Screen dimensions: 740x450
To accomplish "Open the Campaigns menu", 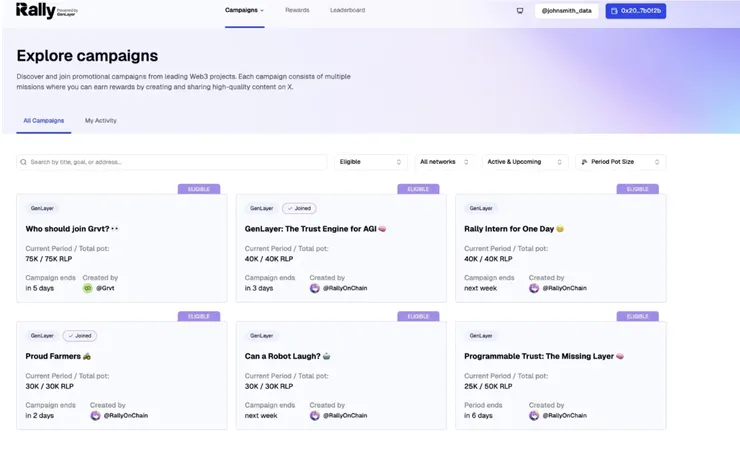I will pyautogui.click(x=244, y=10).
